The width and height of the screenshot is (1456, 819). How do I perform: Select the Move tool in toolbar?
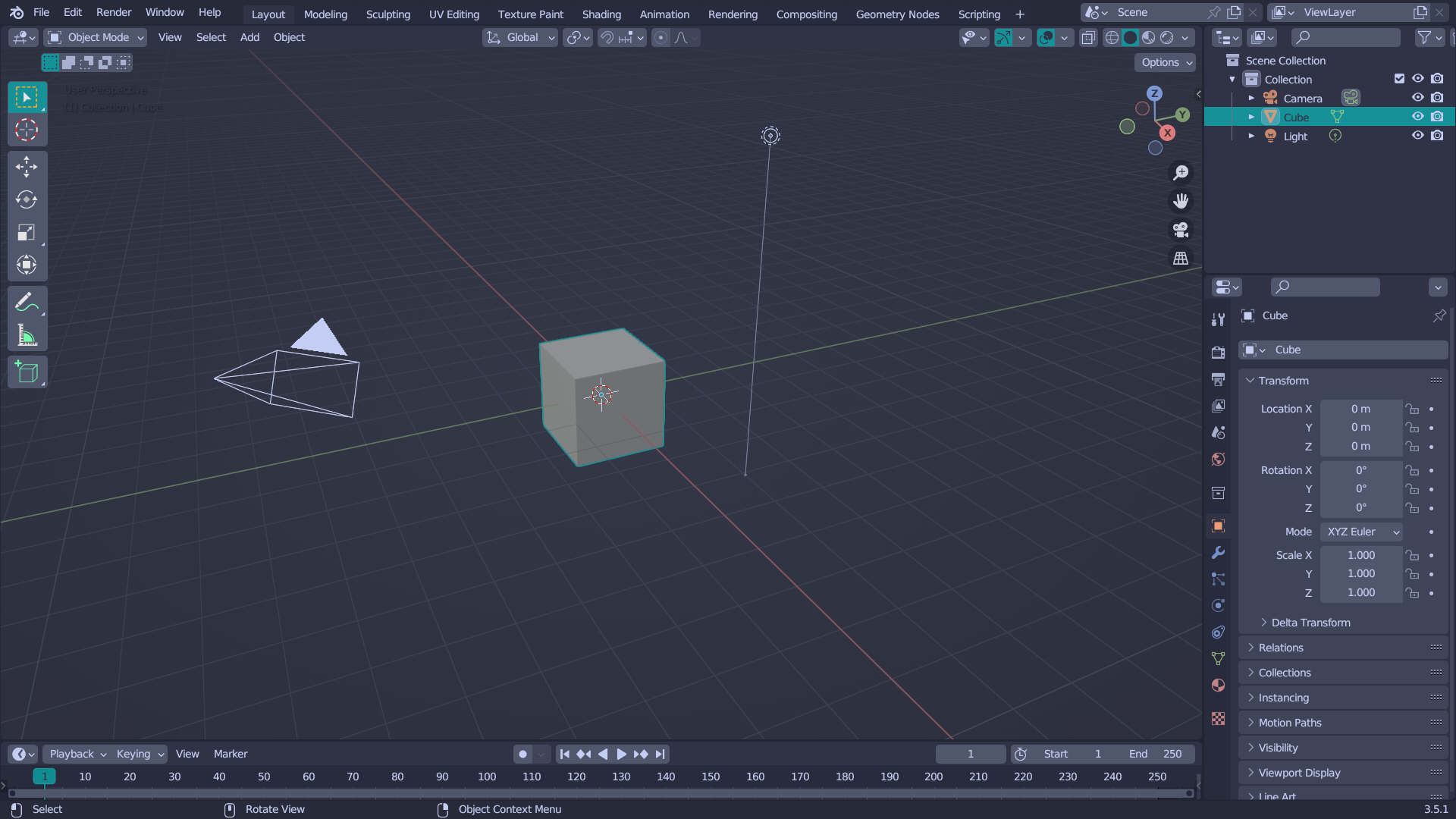click(27, 165)
